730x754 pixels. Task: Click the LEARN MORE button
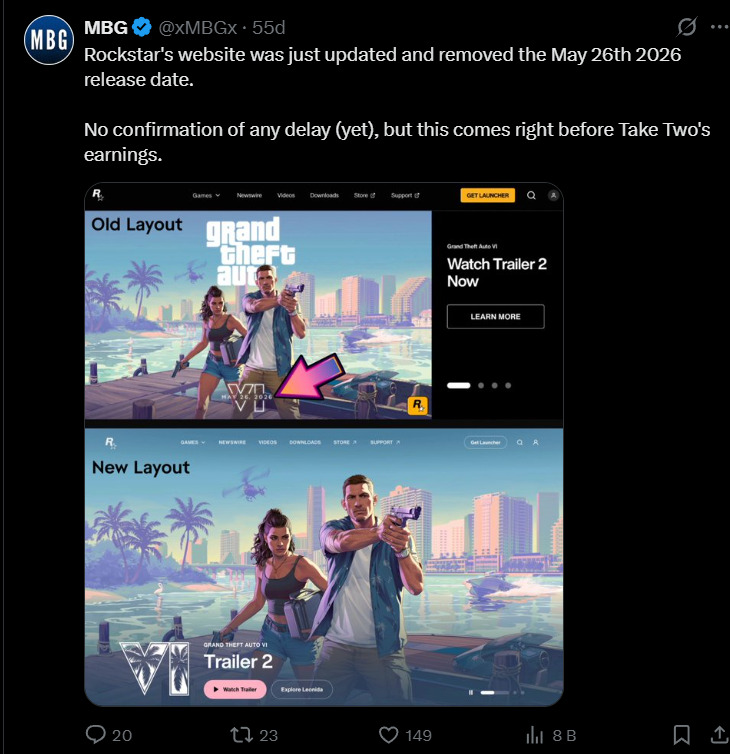496,317
